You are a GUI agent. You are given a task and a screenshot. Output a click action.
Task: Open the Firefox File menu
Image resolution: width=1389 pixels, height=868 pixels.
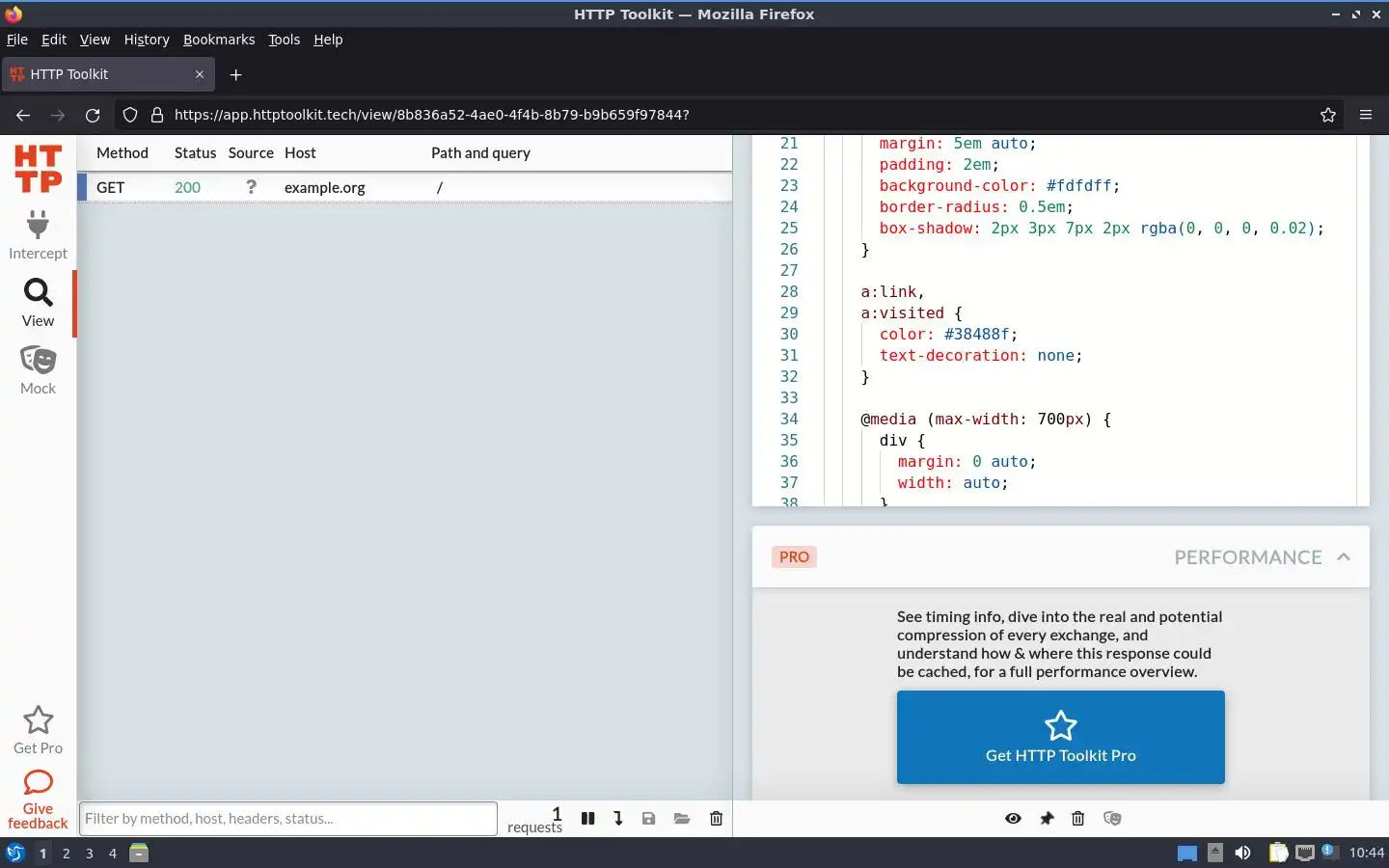(17, 40)
